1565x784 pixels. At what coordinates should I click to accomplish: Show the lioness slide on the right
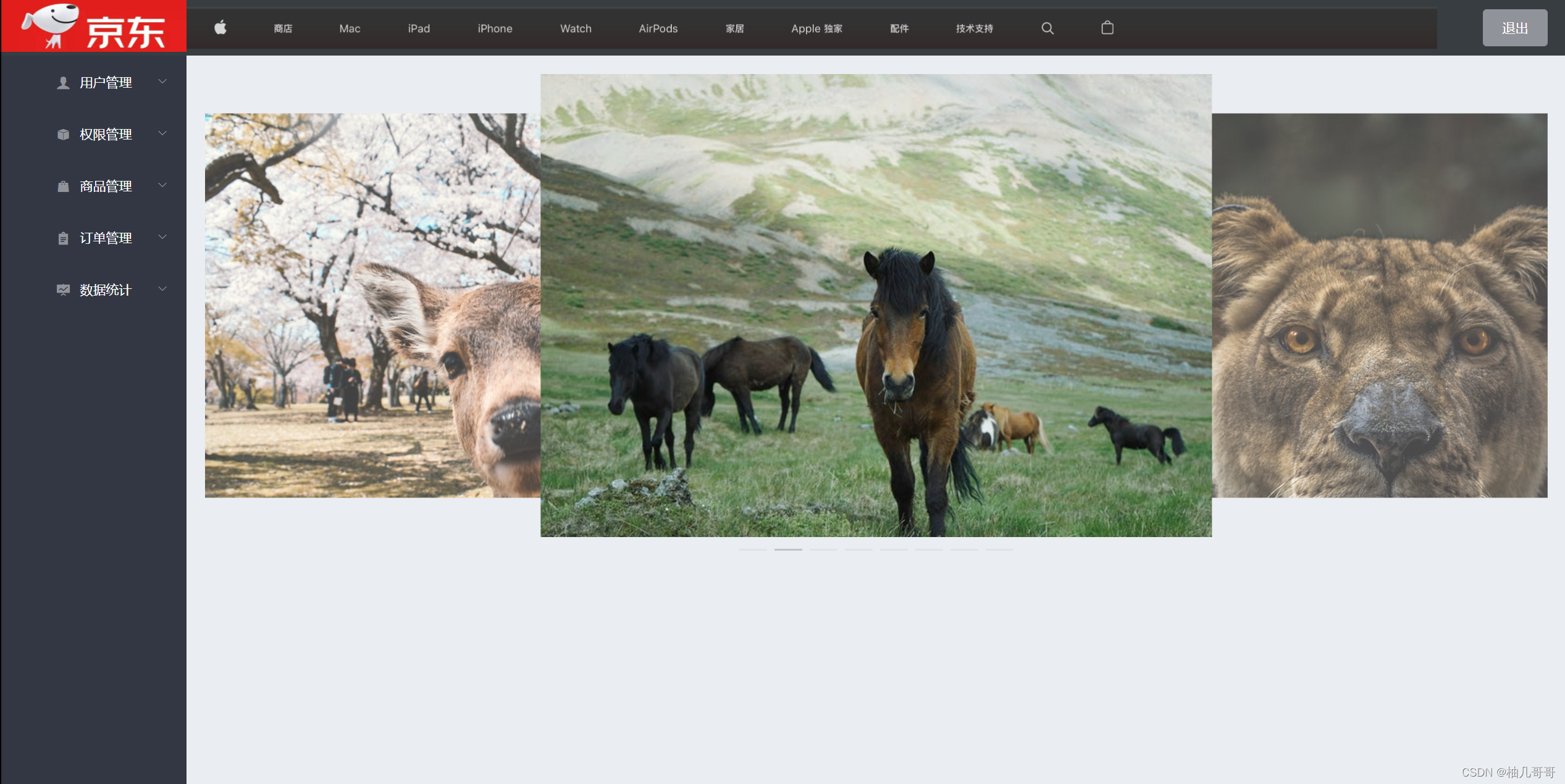tap(1379, 305)
